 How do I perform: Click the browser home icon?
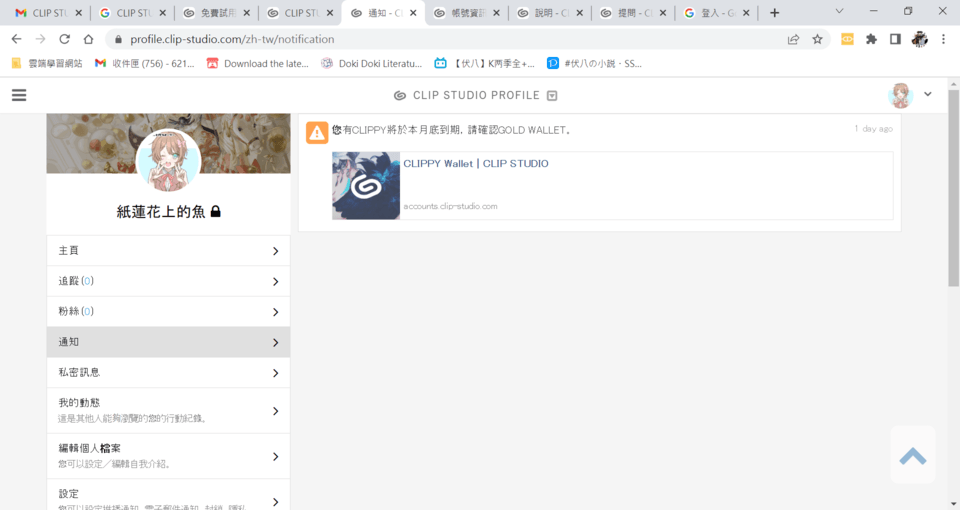88,39
